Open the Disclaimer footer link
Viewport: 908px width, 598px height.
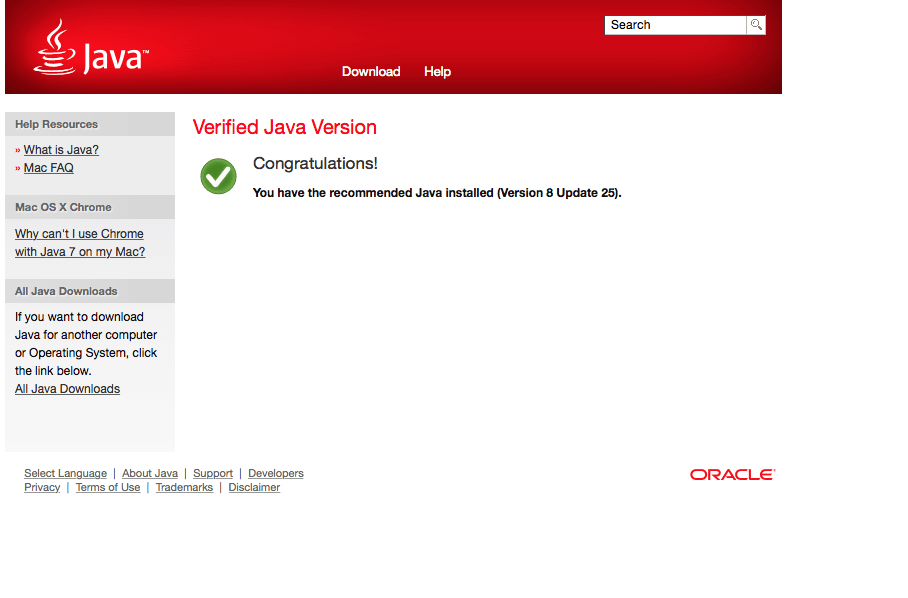click(x=254, y=487)
